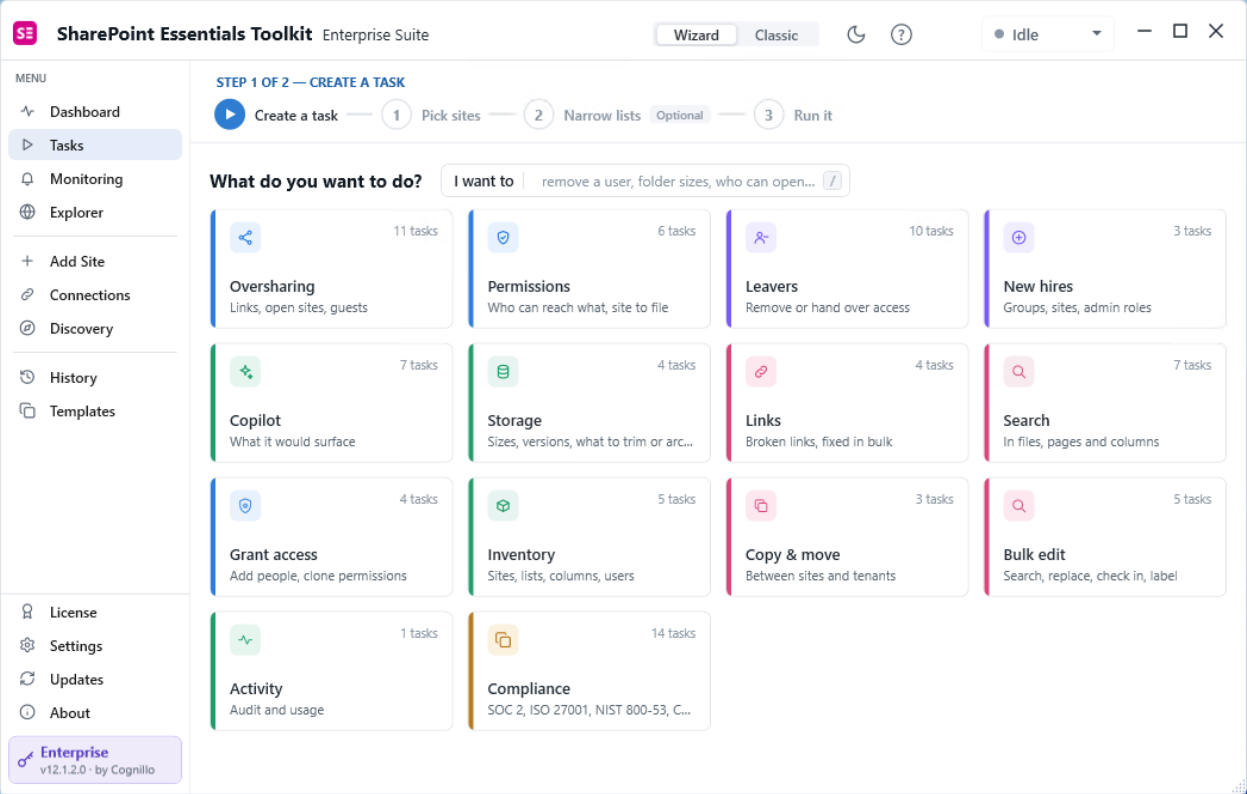Click the 'I want to' search field

[645, 181]
